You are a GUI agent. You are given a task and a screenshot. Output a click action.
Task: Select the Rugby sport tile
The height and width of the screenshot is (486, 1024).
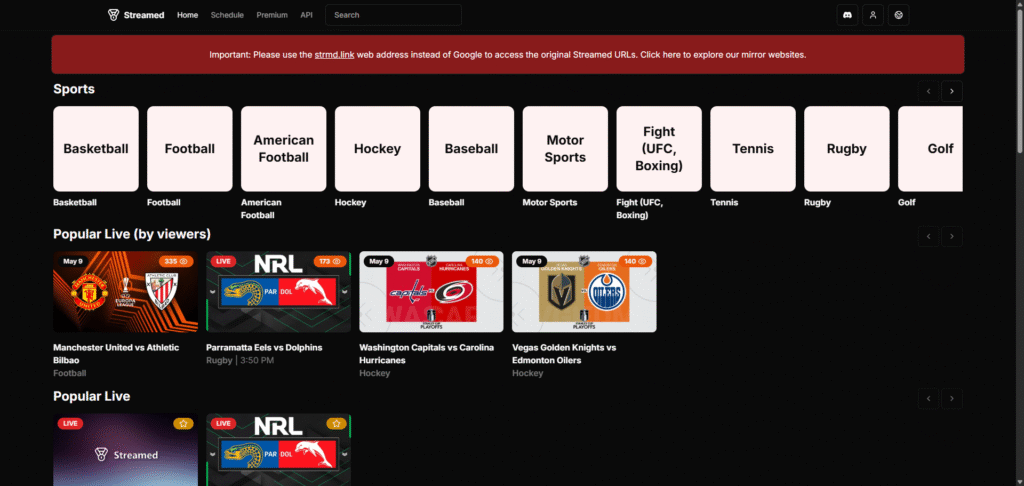(x=846, y=149)
